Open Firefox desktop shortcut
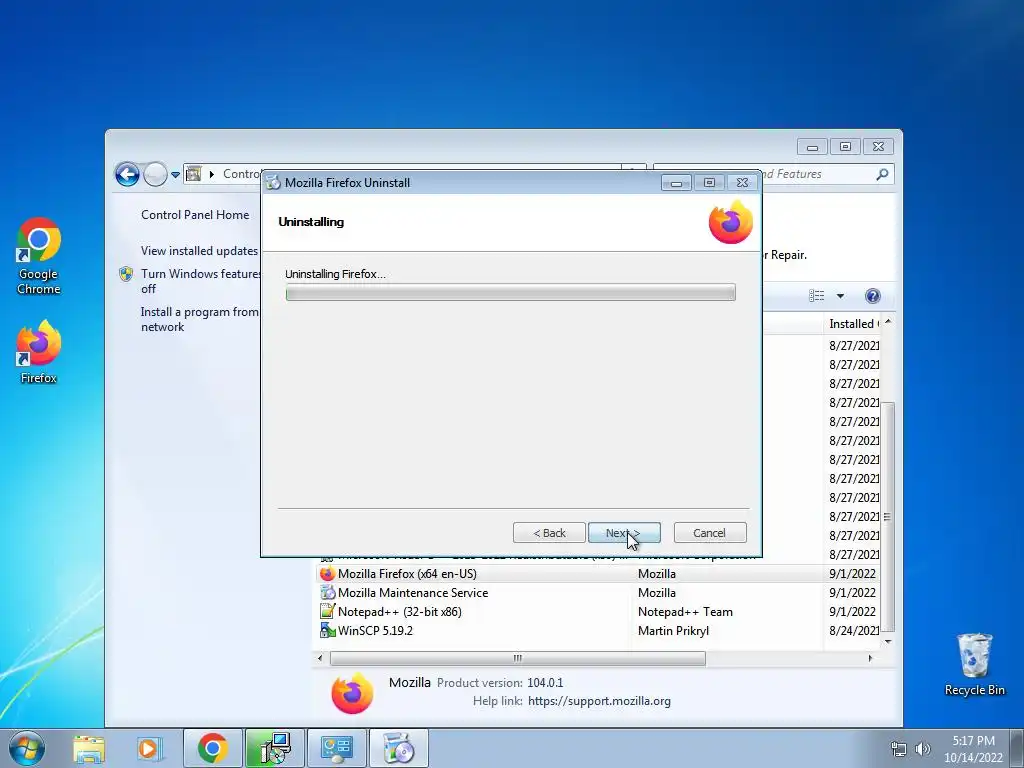 tap(39, 352)
